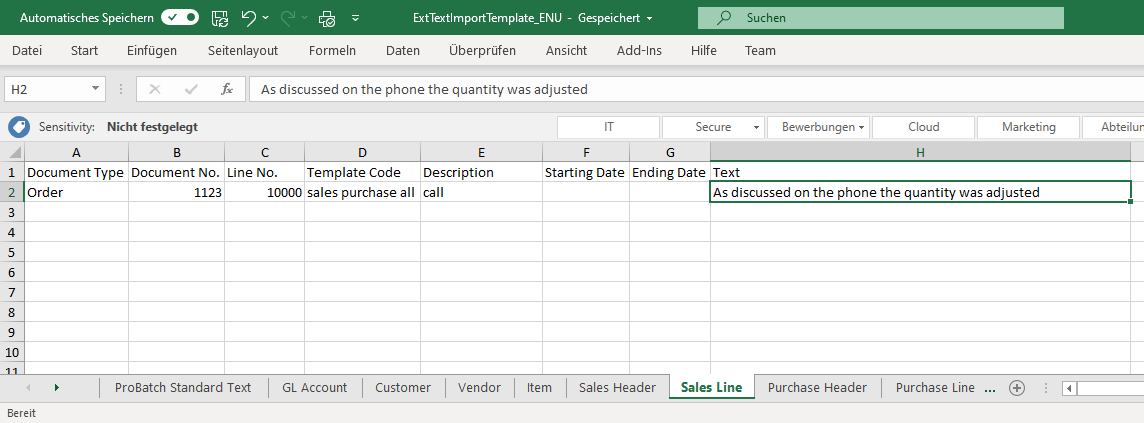This screenshot has height=423, width=1144.
Task: Open the Gespeichert file status dropdown
Action: (x=615, y=18)
